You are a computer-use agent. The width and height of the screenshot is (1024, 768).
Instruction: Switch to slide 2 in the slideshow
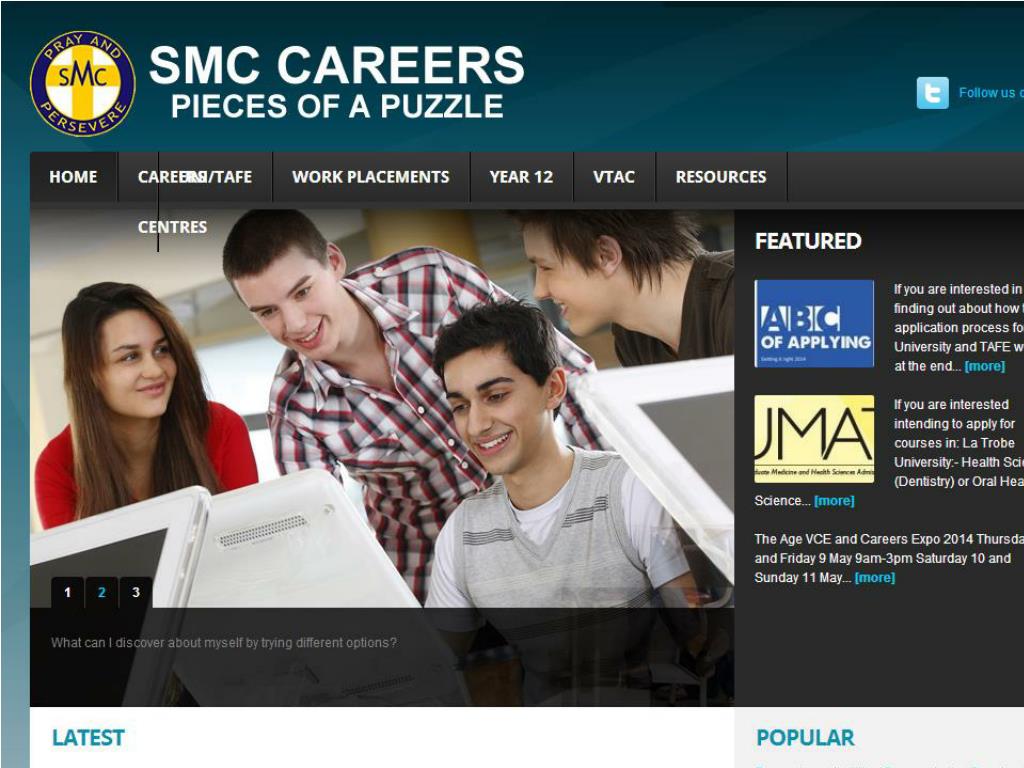(102, 592)
